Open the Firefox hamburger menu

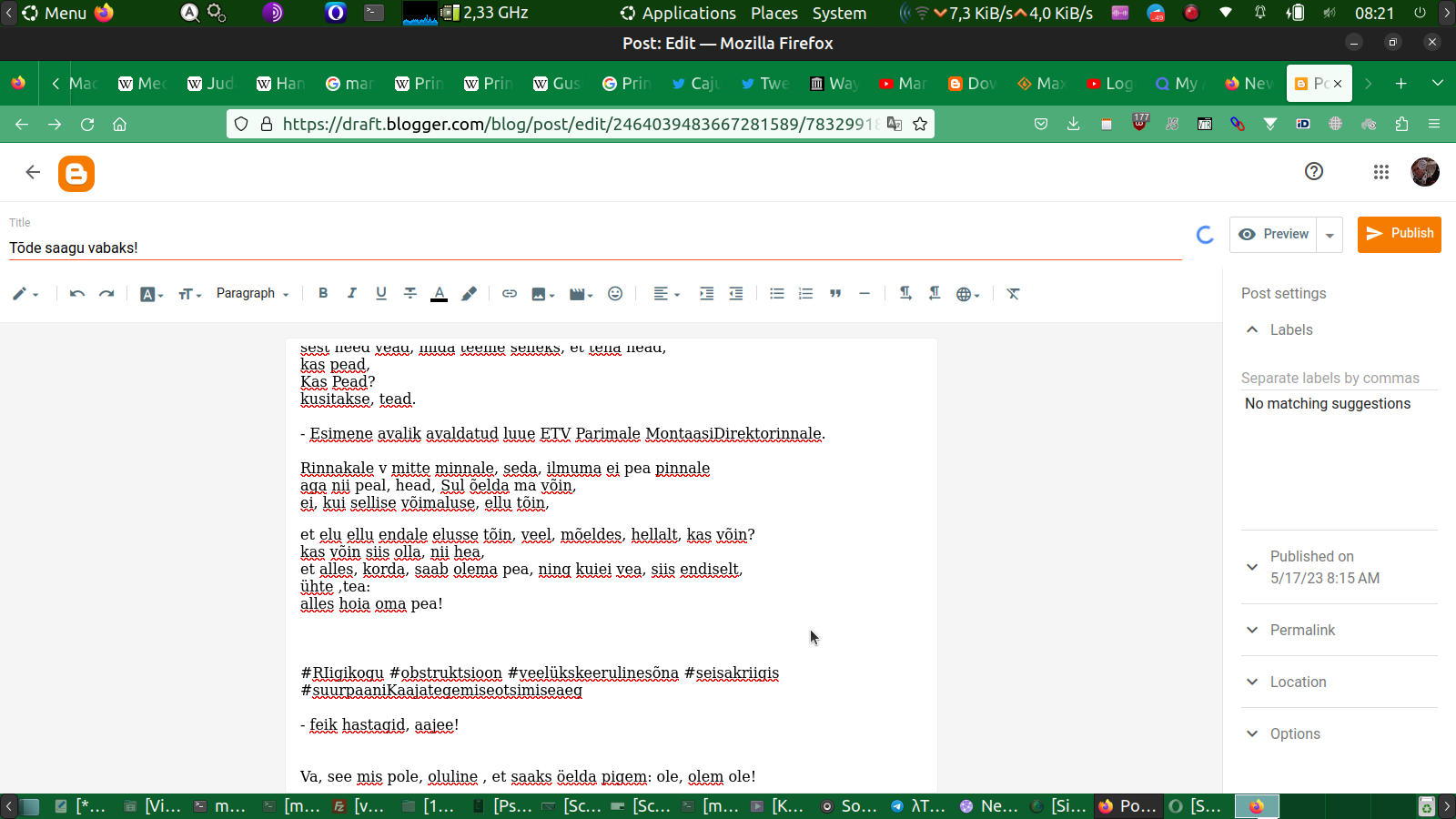coord(1434,124)
